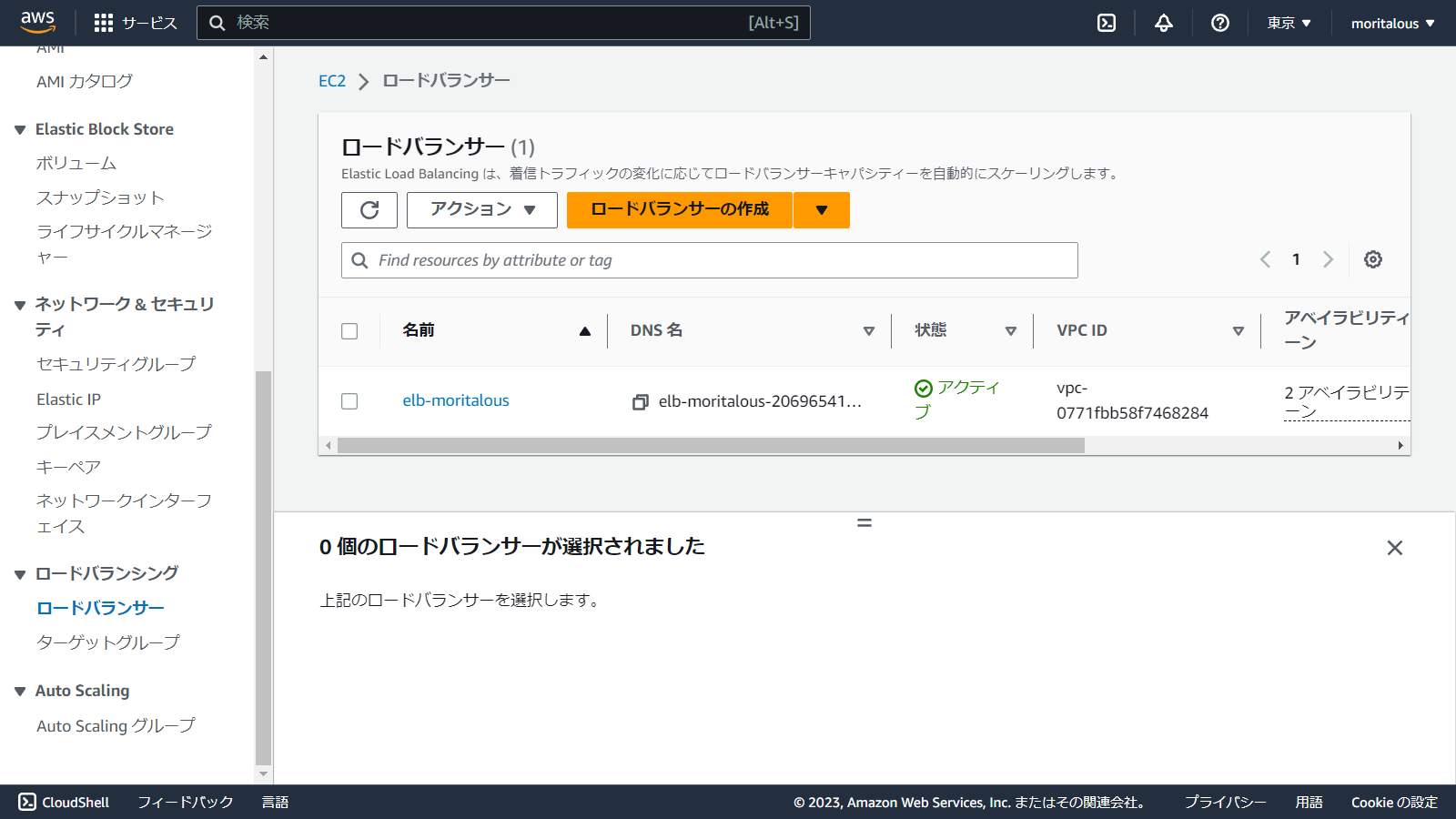Click the ロードバランサーの作成 button
This screenshot has width=1456, height=819.
click(679, 210)
